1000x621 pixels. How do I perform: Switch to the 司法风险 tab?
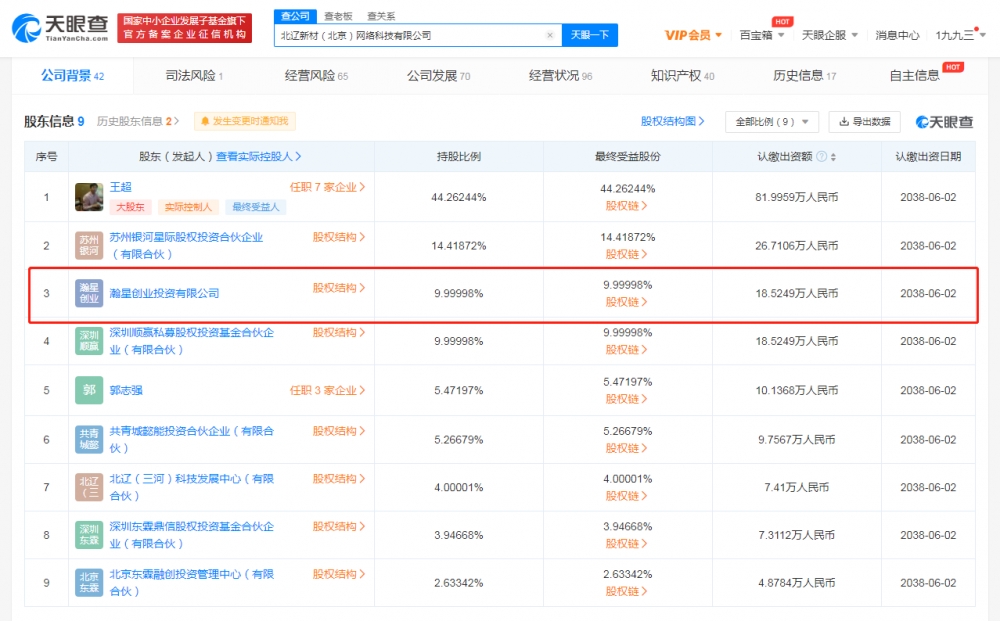pyautogui.click(x=194, y=76)
